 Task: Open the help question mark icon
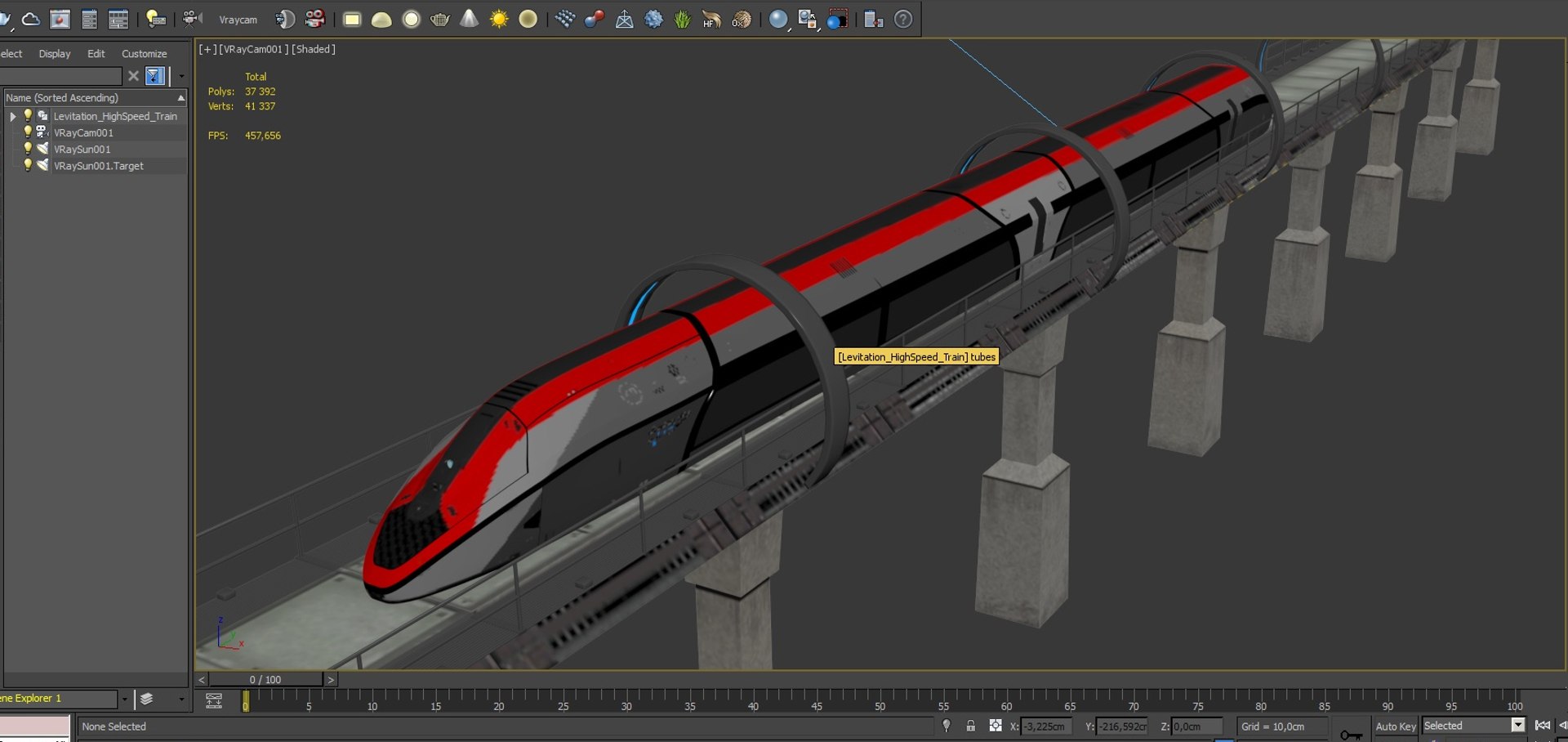pos(903,19)
